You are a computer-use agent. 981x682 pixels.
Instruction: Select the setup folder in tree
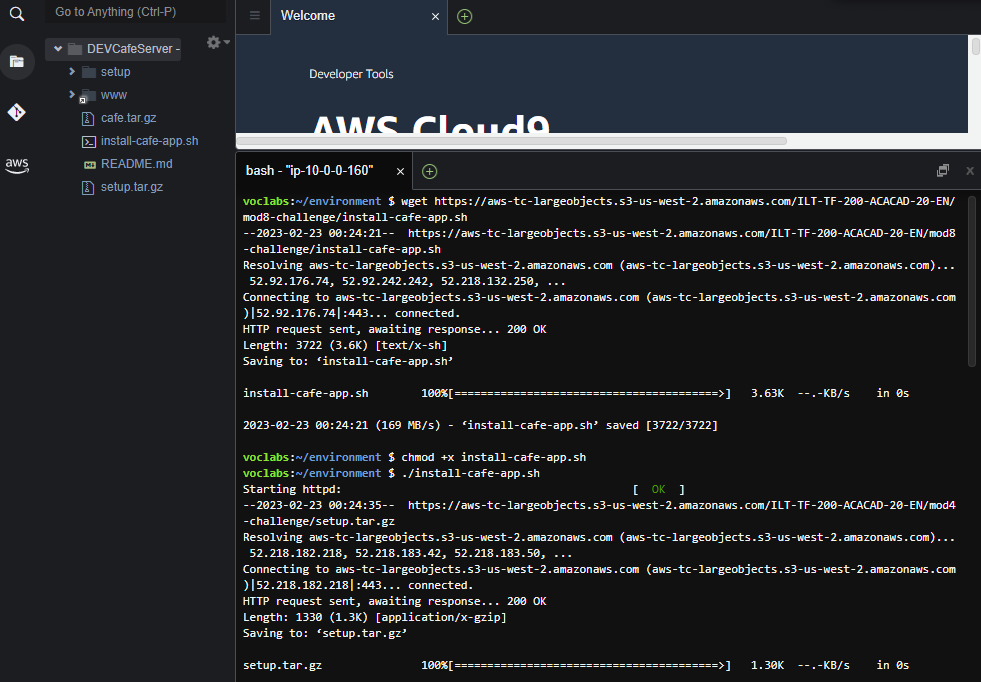pos(116,72)
